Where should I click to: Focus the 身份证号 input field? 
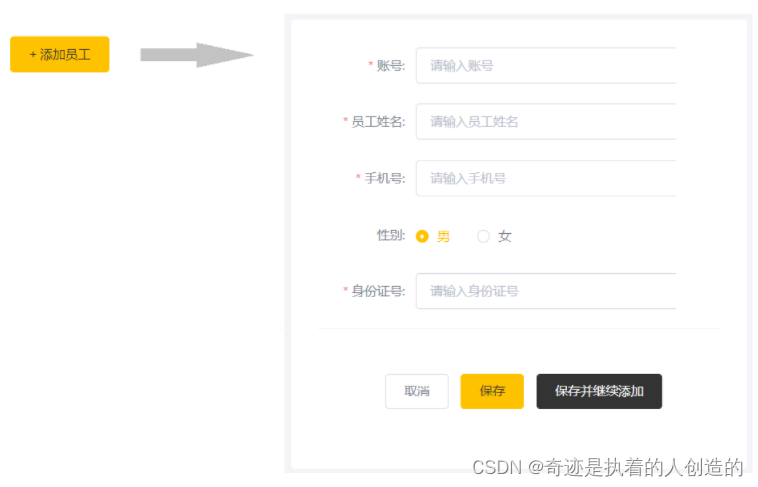[x=546, y=291]
